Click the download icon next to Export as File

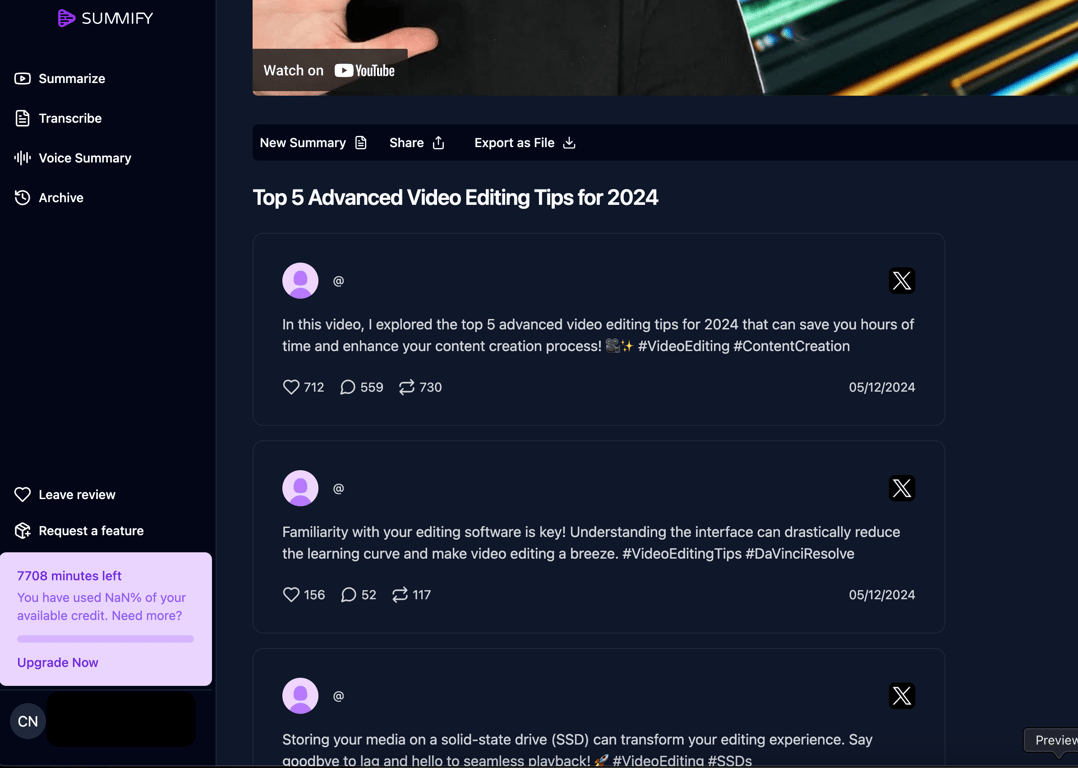569,143
